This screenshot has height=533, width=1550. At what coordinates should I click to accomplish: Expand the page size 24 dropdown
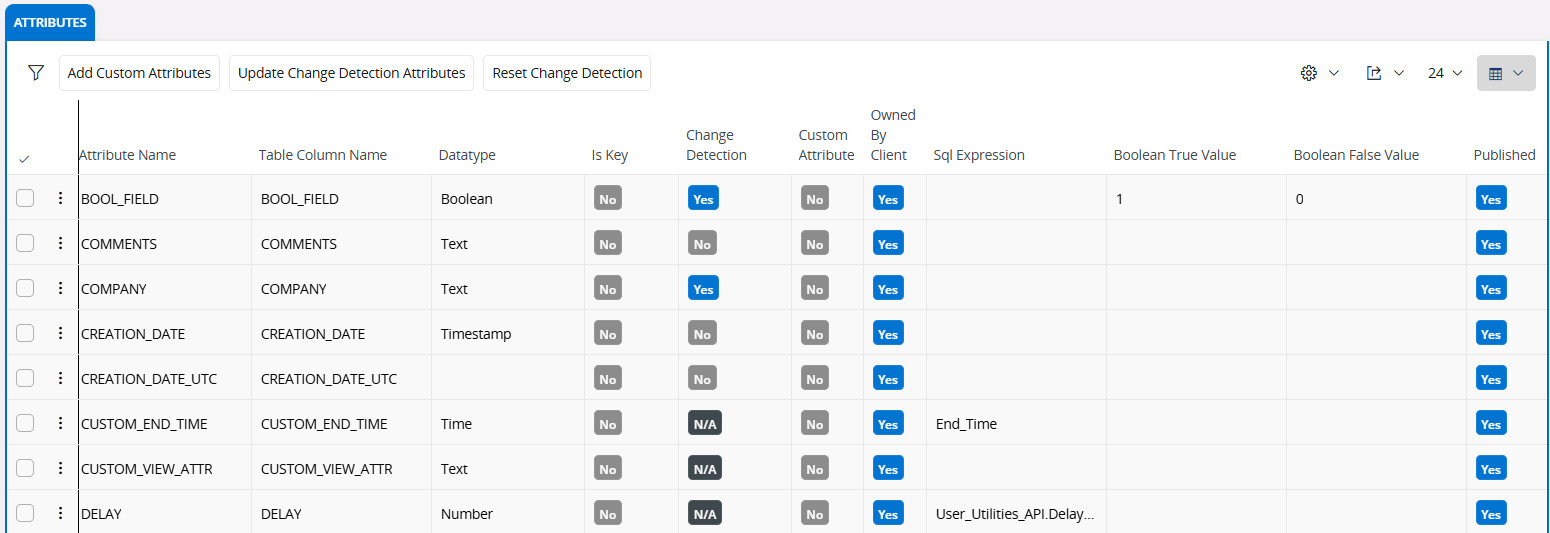point(1445,73)
